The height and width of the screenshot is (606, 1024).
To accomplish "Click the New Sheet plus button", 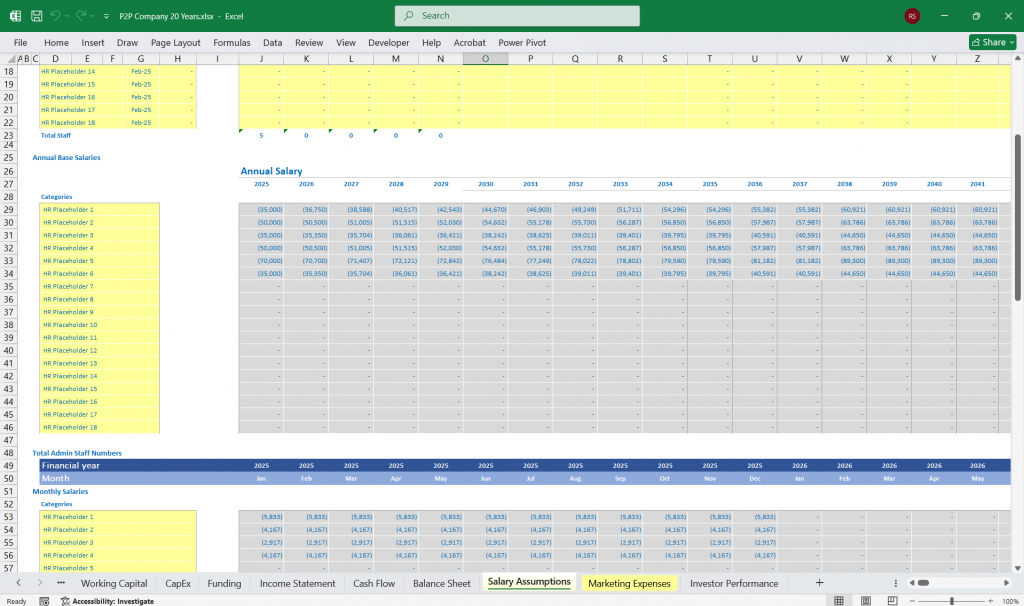I will click(x=818, y=583).
